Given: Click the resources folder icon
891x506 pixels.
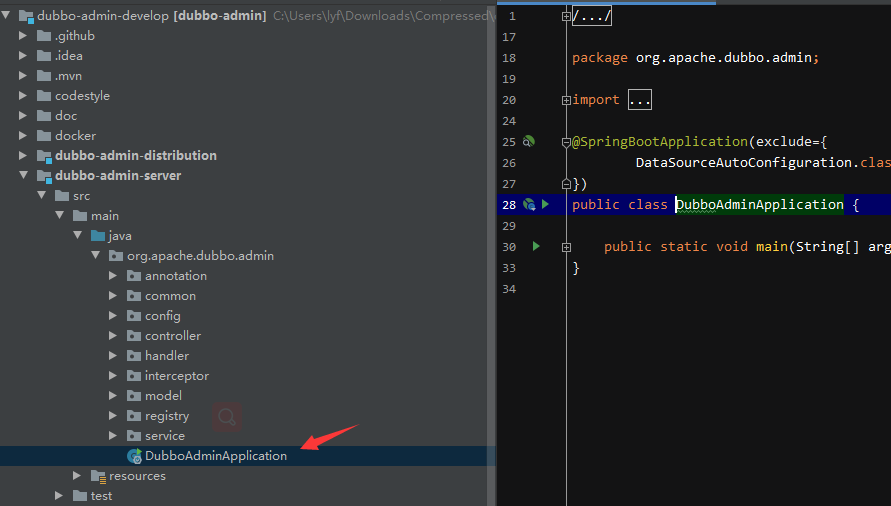Looking at the screenshot, I should point(98,476).
